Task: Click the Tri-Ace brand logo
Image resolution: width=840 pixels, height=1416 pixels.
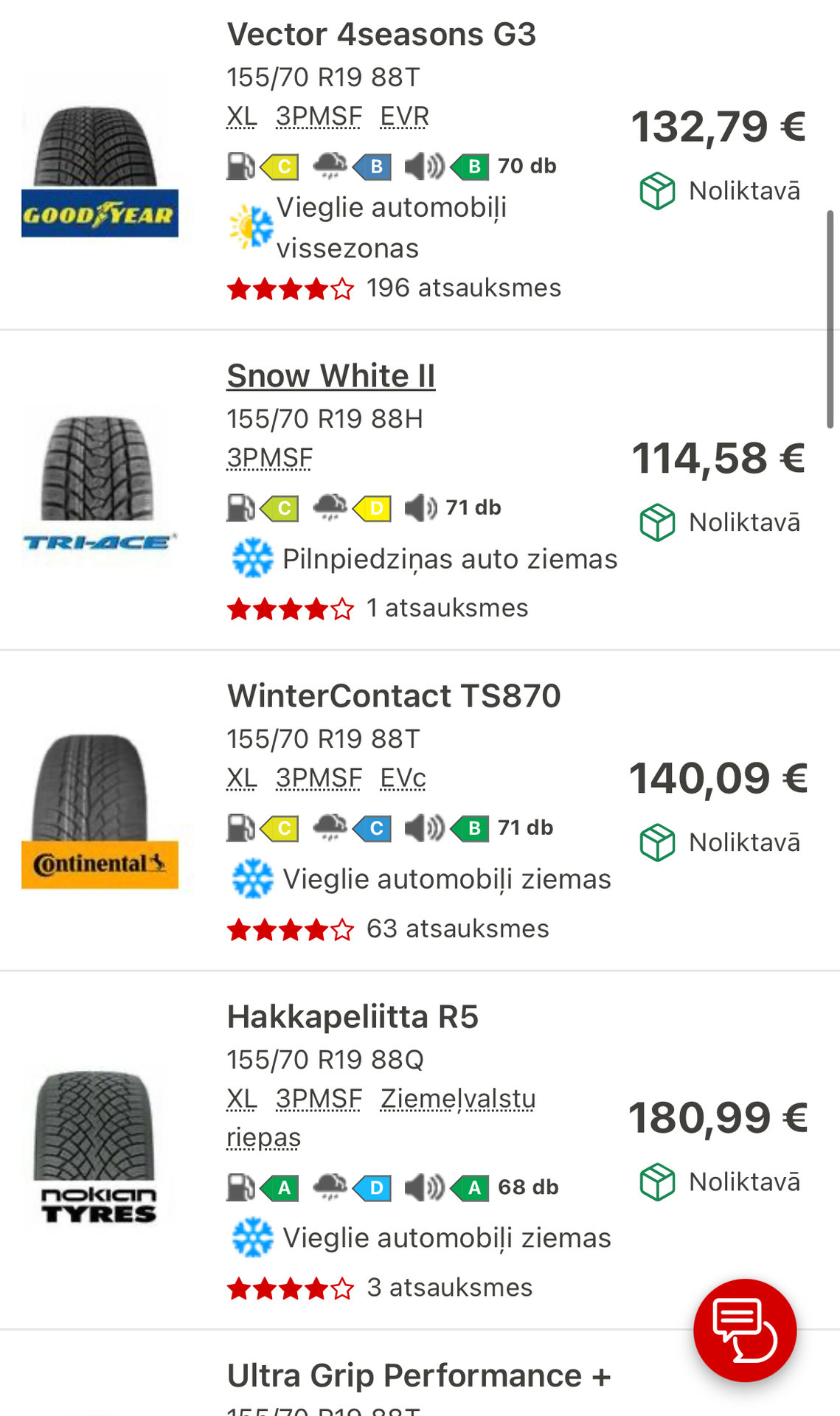Action: (100, 543)
